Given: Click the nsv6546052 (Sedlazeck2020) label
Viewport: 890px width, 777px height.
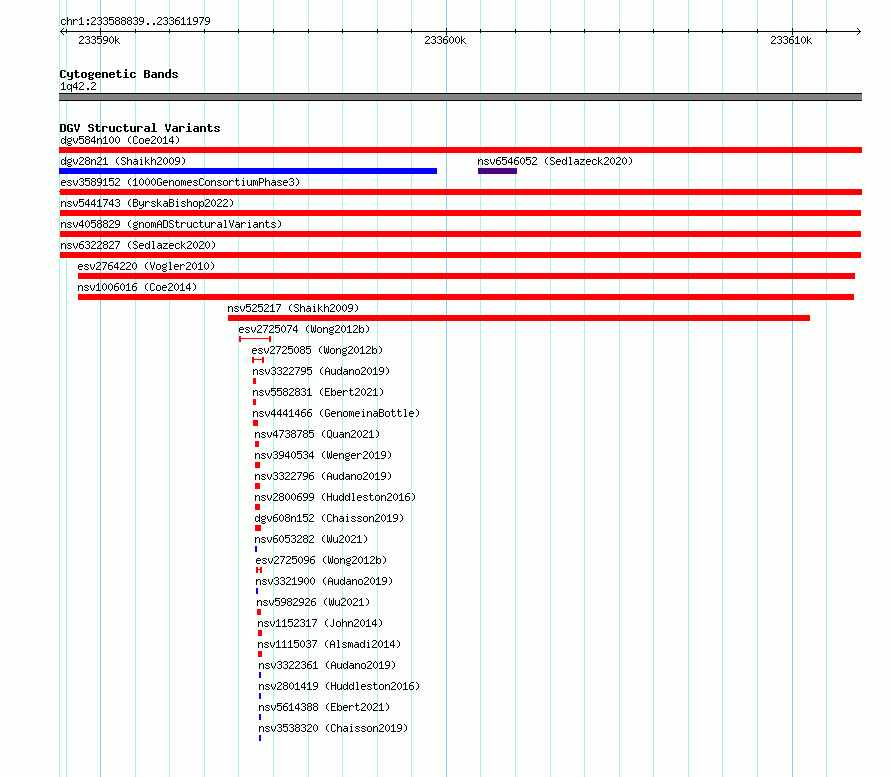Looking at the screenshot, I should click(x=555, y=161).
